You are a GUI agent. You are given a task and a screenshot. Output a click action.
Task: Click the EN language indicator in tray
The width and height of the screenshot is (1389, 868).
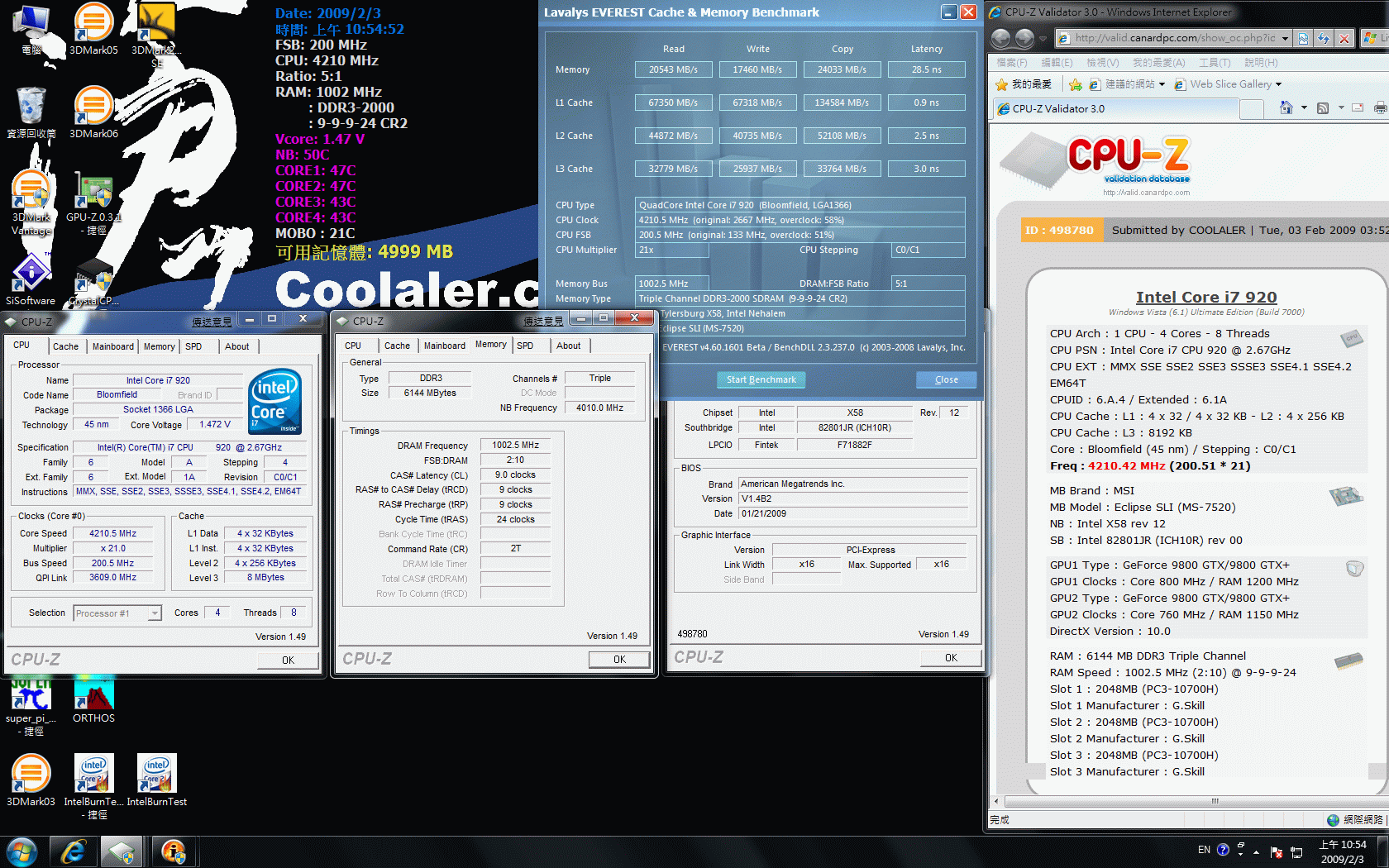point(1204,850)
